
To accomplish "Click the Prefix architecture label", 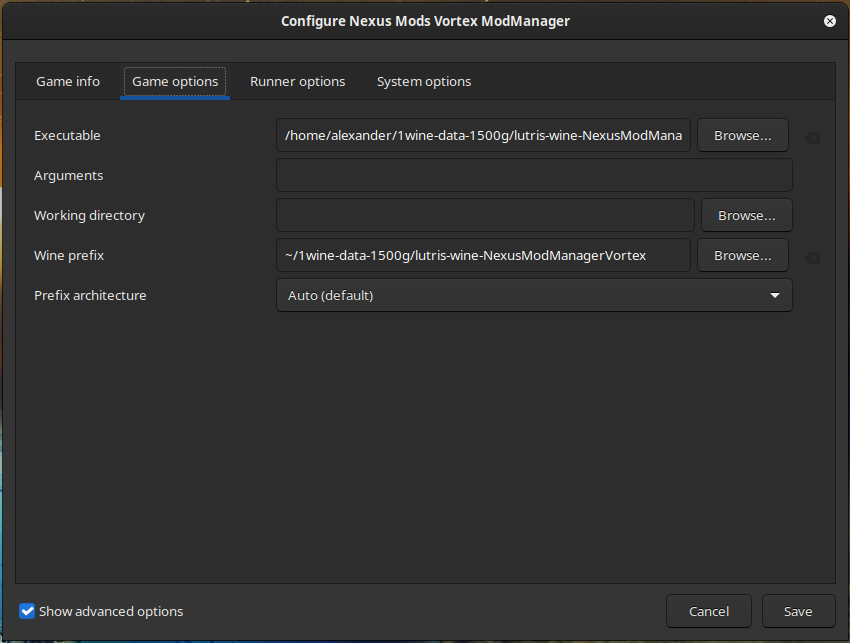I will [x=90, y=295].
